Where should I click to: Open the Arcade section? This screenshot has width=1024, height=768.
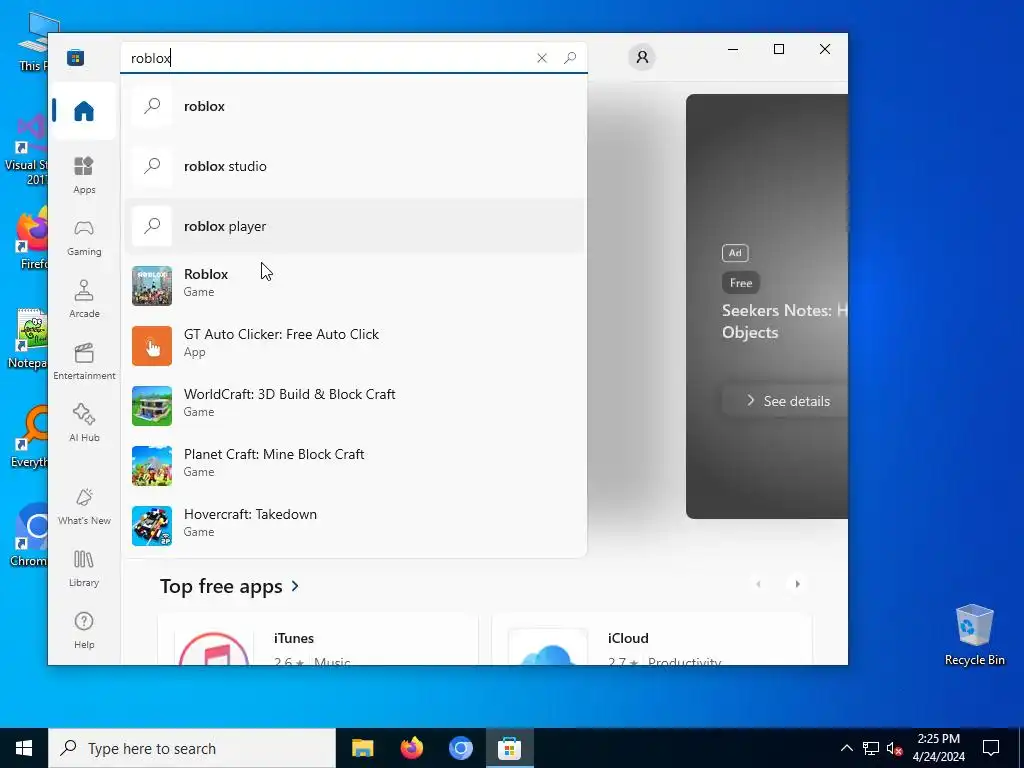point(84,299)
